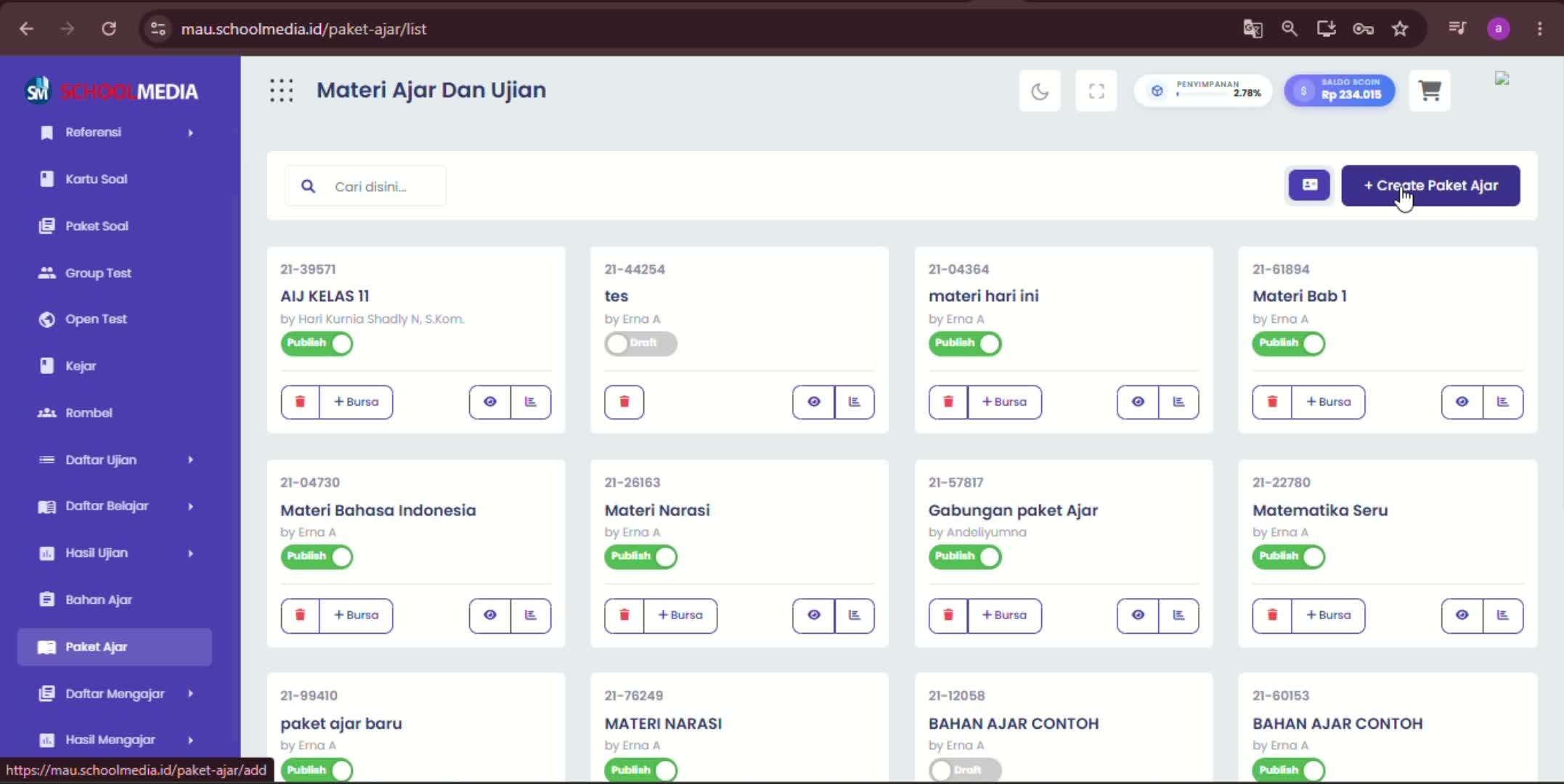The image size is (1564, 784).
Task: Click the Cari disini search field
Action: point(366,187)
